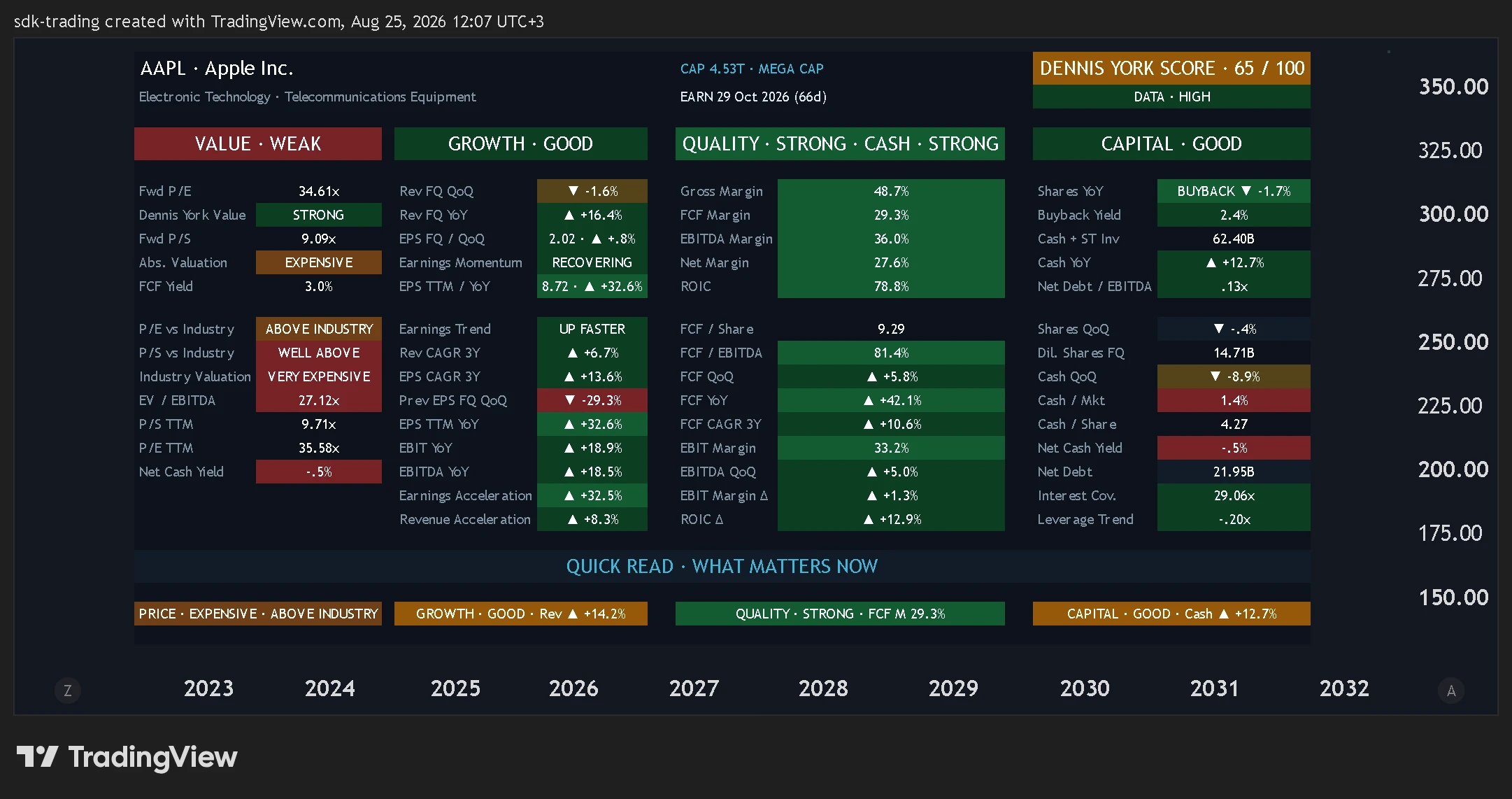The image size is (1512, 799).
Task: Click the FCF / Share 9.29 value
Action: [891, 329]
